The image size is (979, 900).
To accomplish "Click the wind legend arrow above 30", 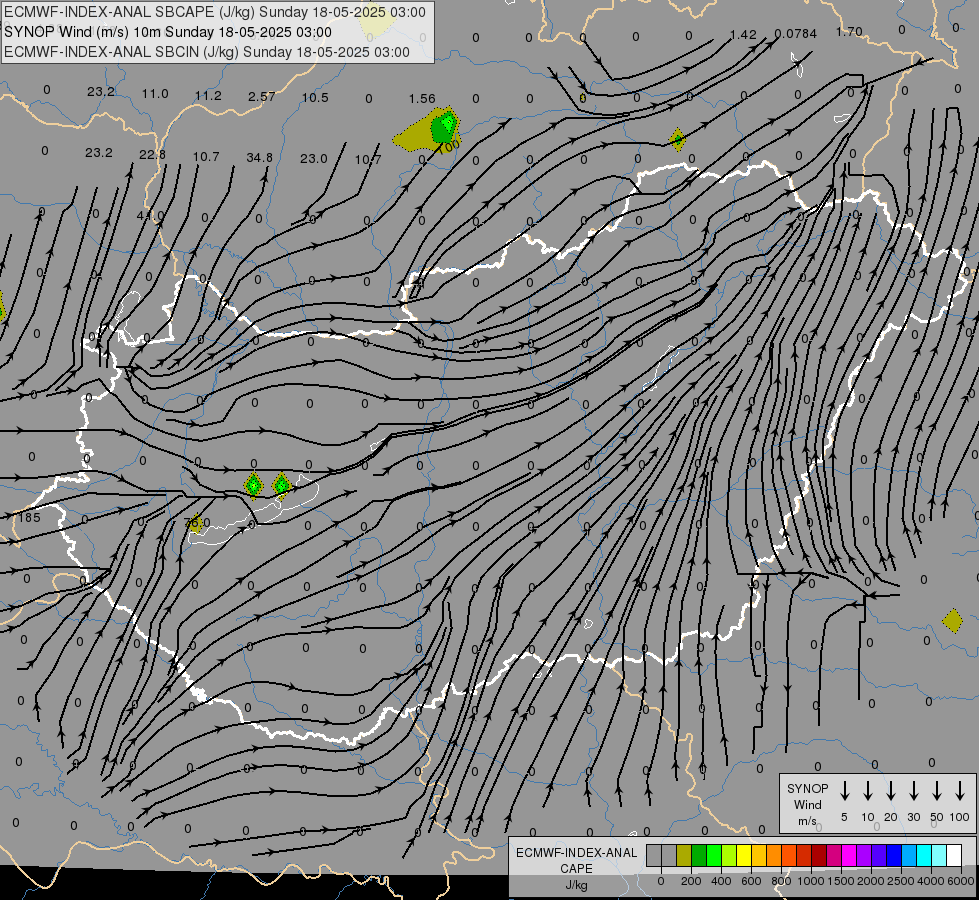I will pos(913,791).
